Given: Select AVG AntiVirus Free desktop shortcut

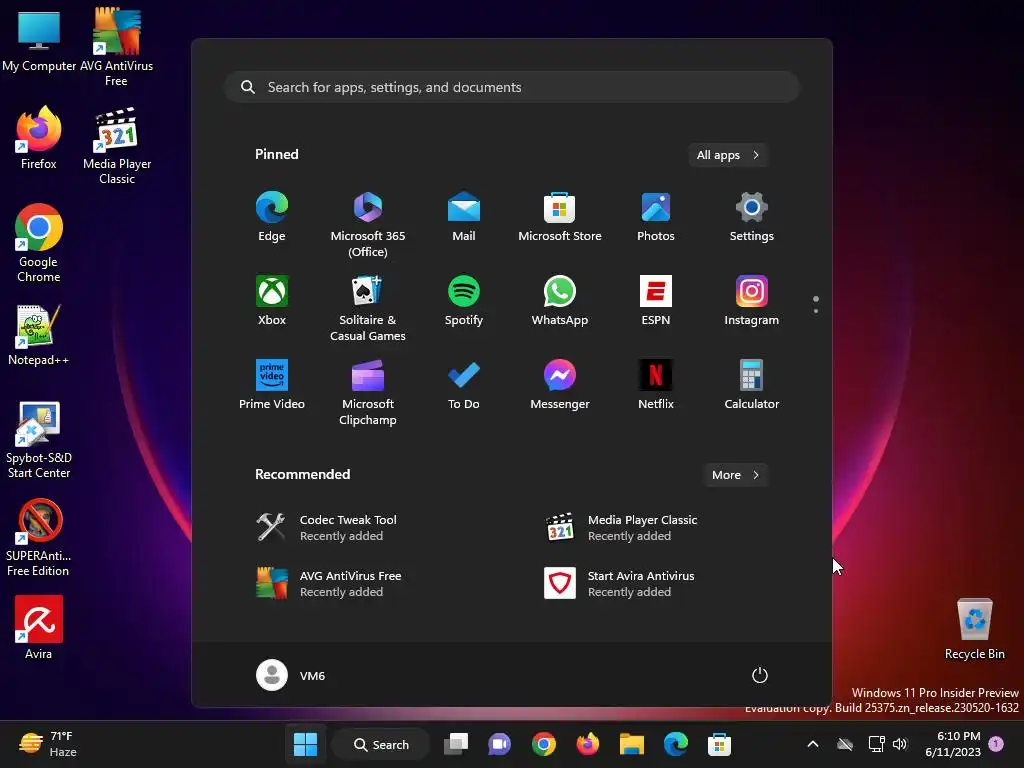Looking at the screenshot, I should pos(116,47).
